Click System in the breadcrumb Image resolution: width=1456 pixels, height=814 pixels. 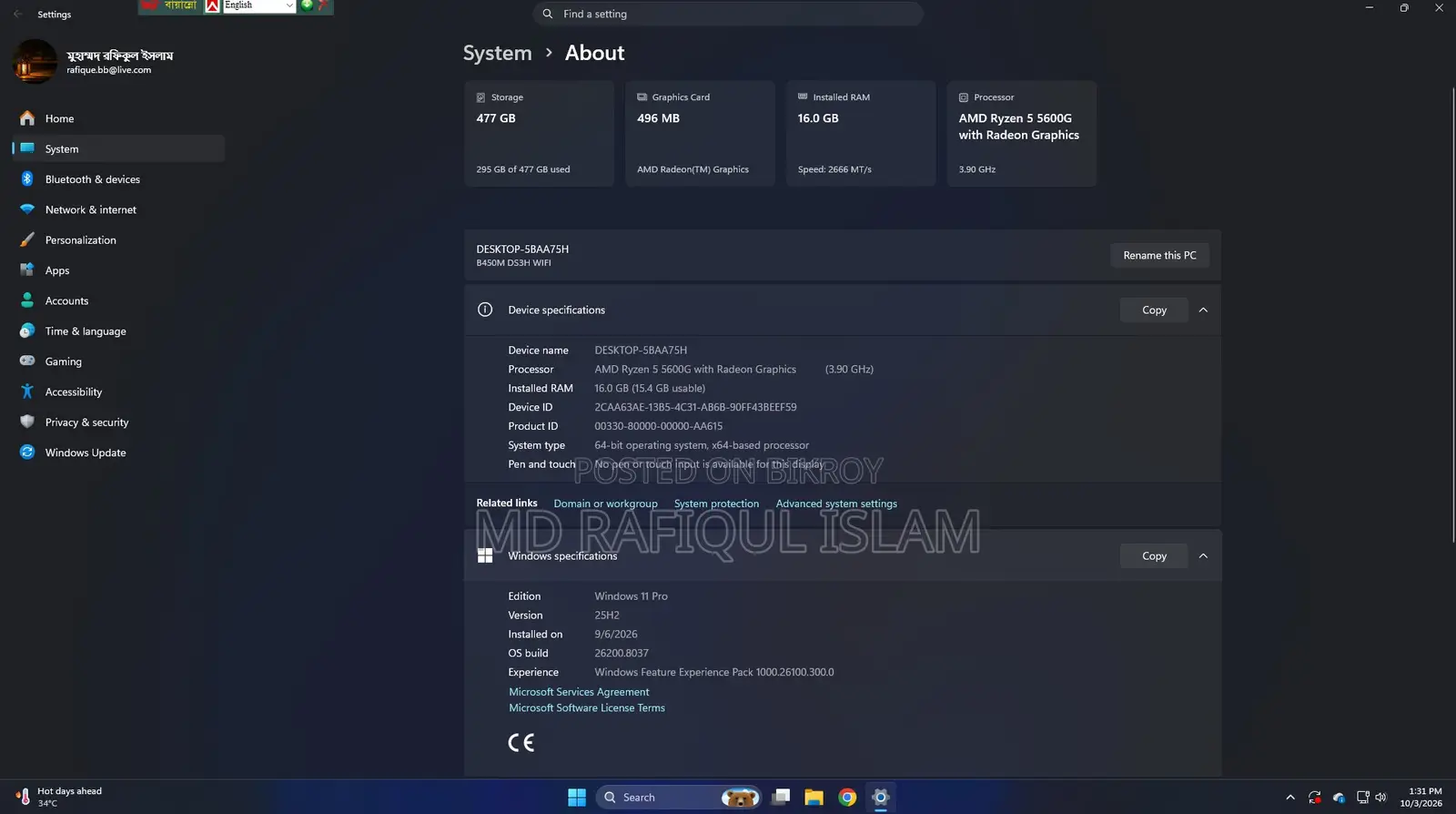(497, 53)
